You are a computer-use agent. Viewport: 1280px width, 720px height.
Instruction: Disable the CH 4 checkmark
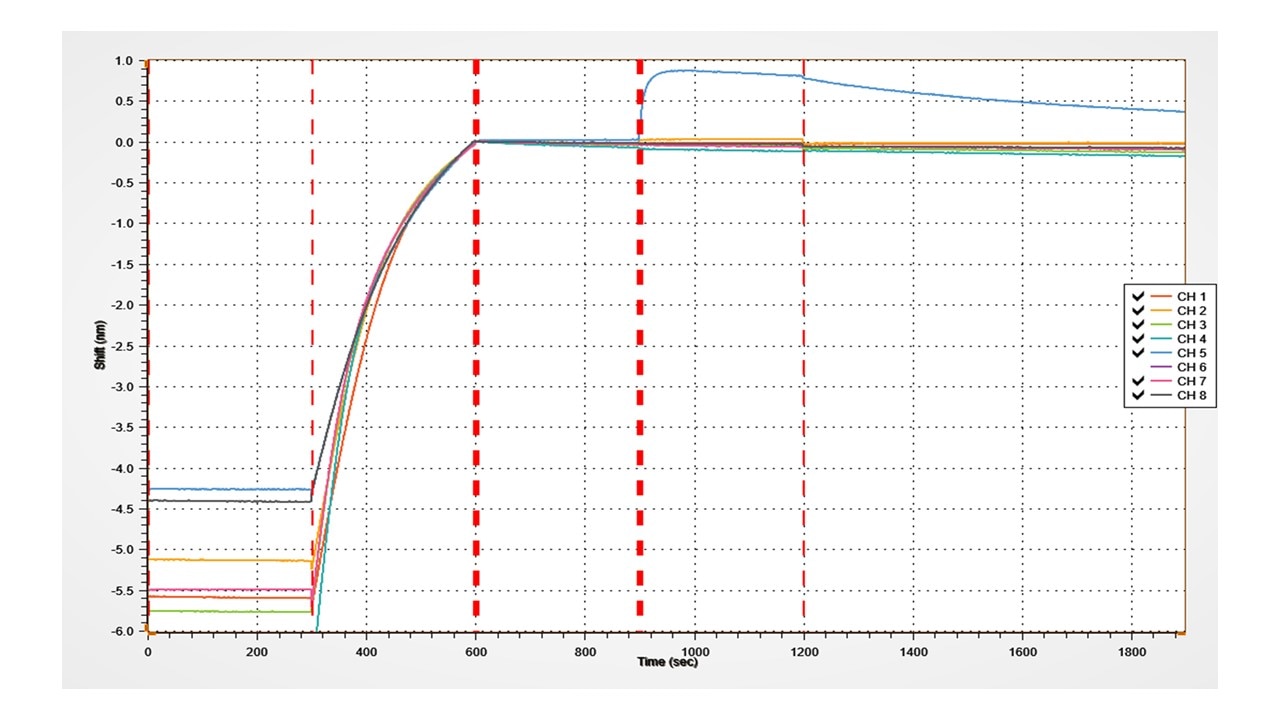[1138, 339]
